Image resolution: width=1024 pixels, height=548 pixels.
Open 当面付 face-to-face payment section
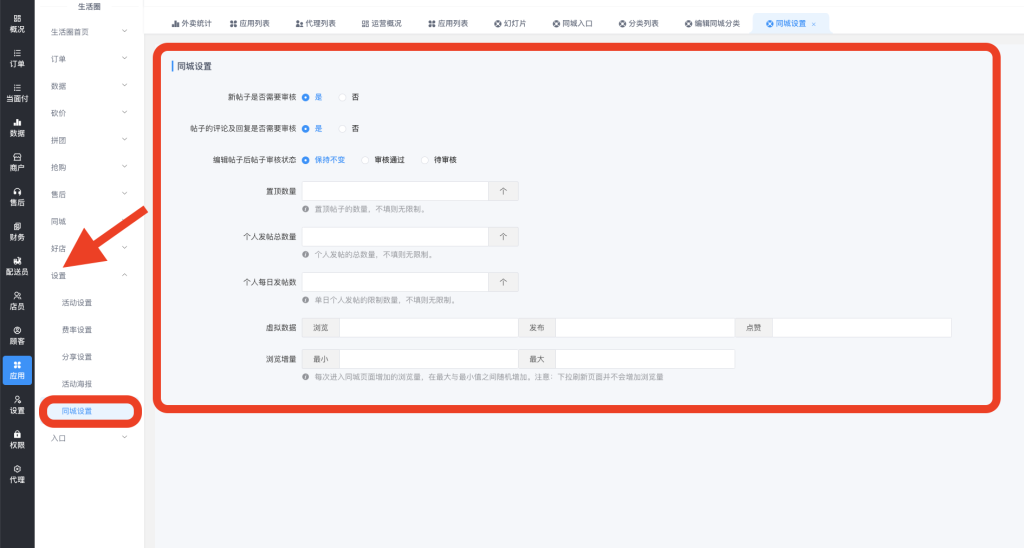pyautogui.click(x=17, y=93)
